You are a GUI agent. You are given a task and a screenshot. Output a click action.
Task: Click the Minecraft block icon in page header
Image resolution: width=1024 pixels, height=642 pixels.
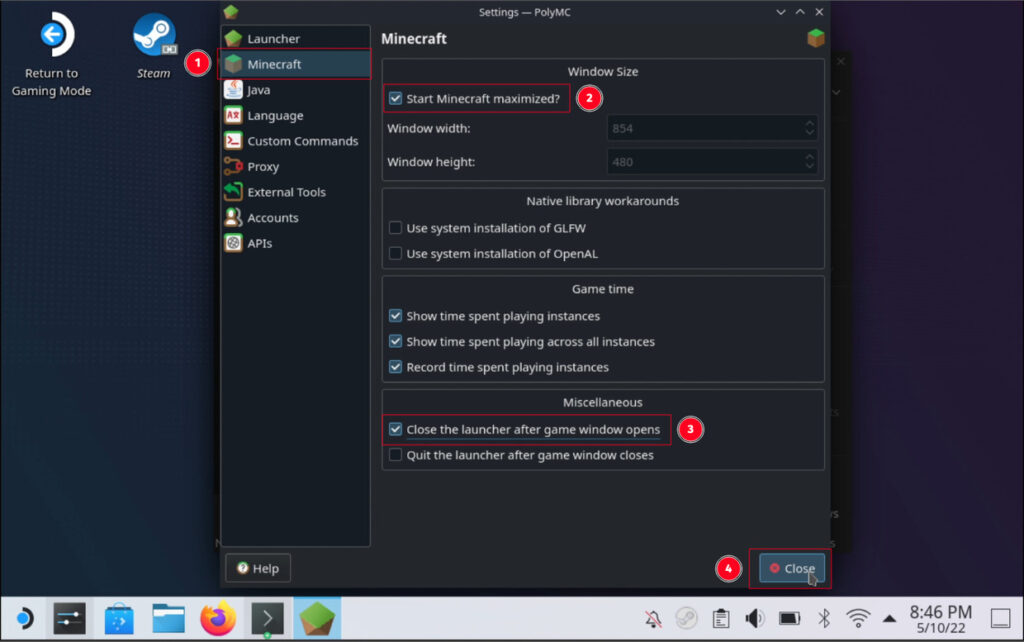pyautogui.click(x=816, y=38)
